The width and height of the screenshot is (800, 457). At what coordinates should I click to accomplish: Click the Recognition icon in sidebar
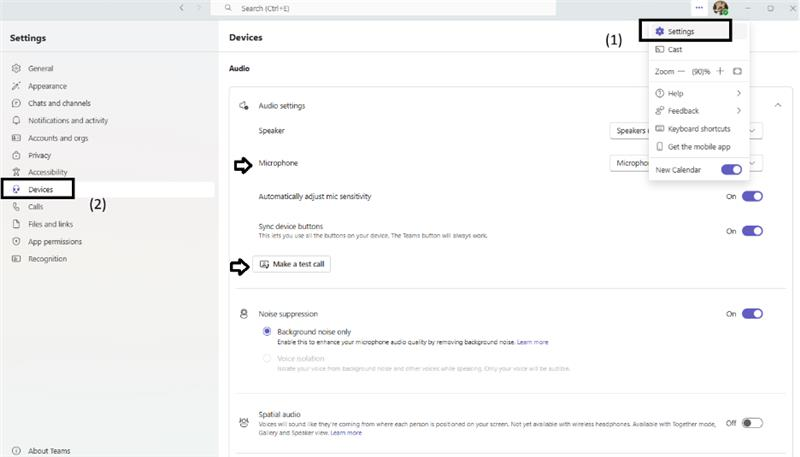click(x=16, y=259)
